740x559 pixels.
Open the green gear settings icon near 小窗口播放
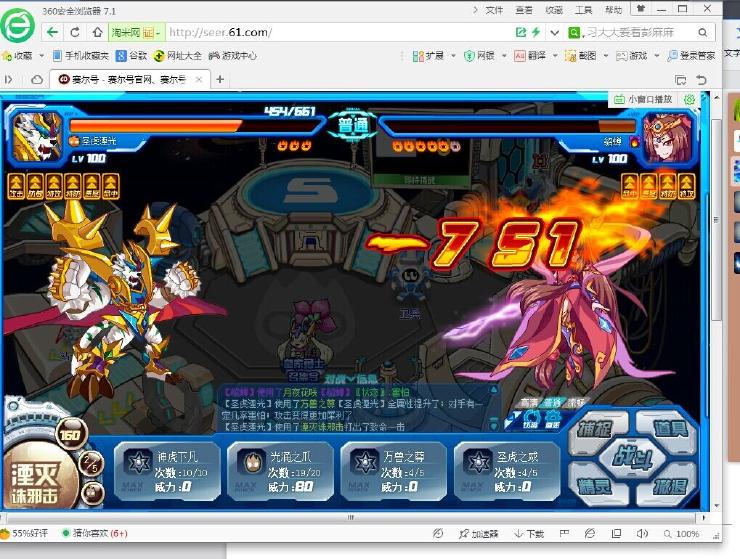tap(690, 100)
